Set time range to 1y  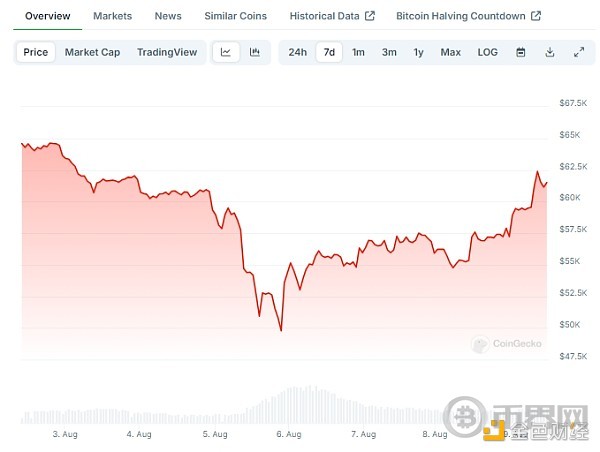click(x=418, y=52)
